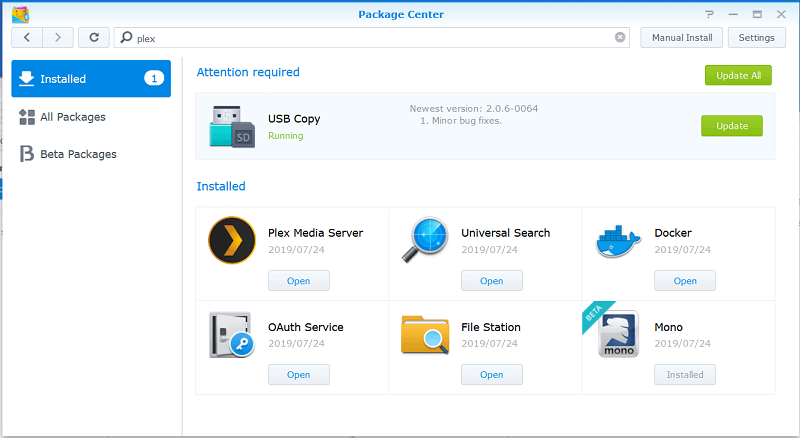800x438 pixels.
Task: Click the OAuth Service safe icon
Action: click(x=232, y=335)
